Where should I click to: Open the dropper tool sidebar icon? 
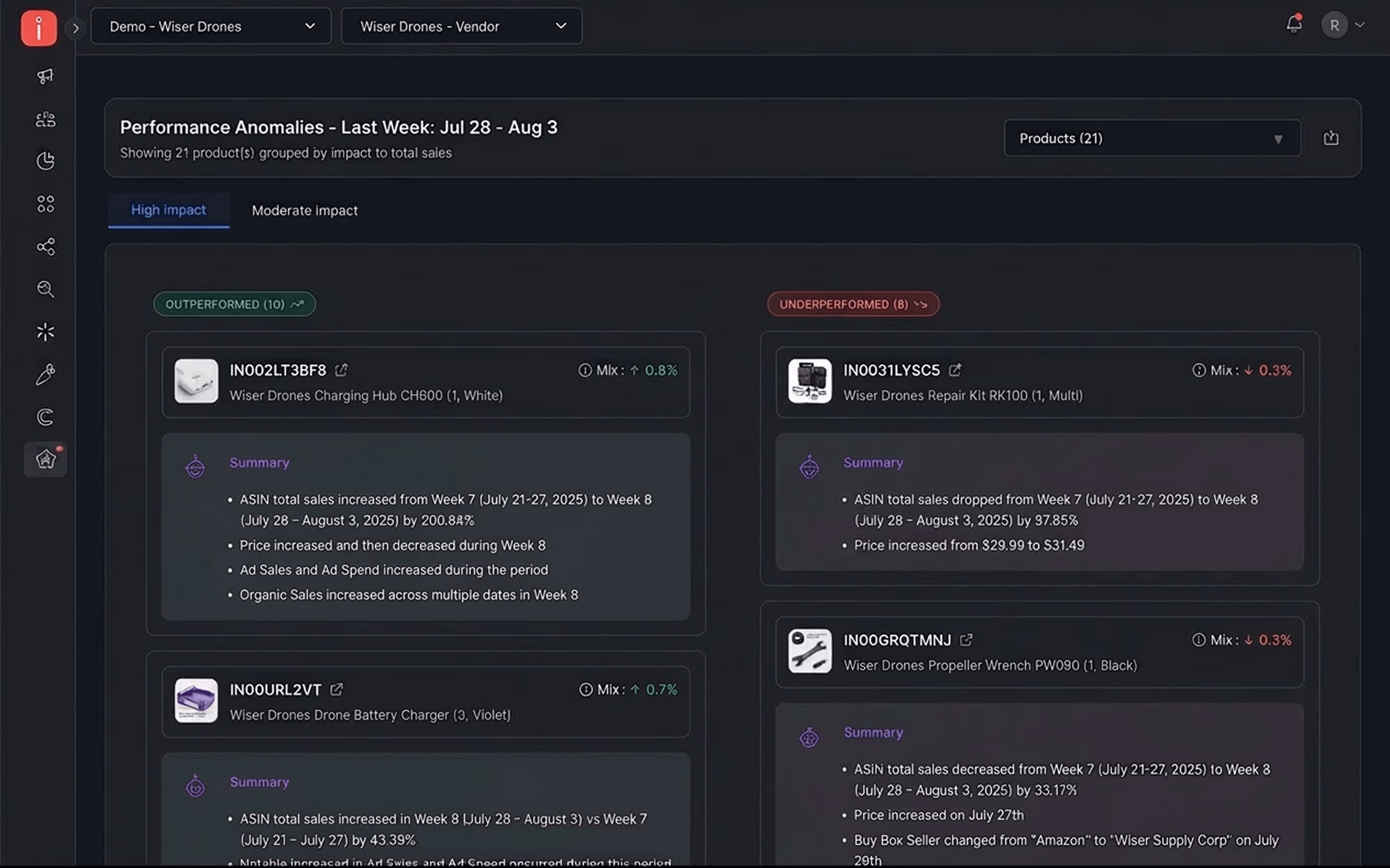click(45, 374)
